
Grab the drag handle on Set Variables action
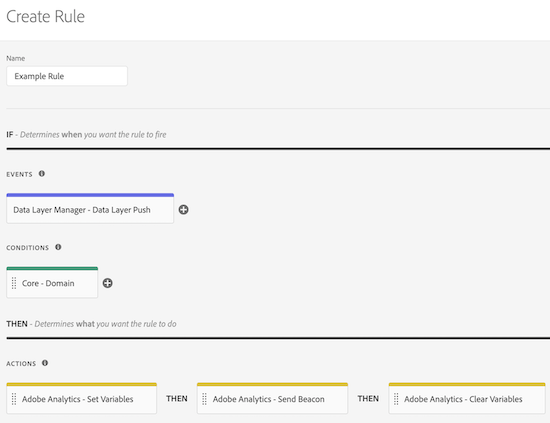click(x=14, y=399)
